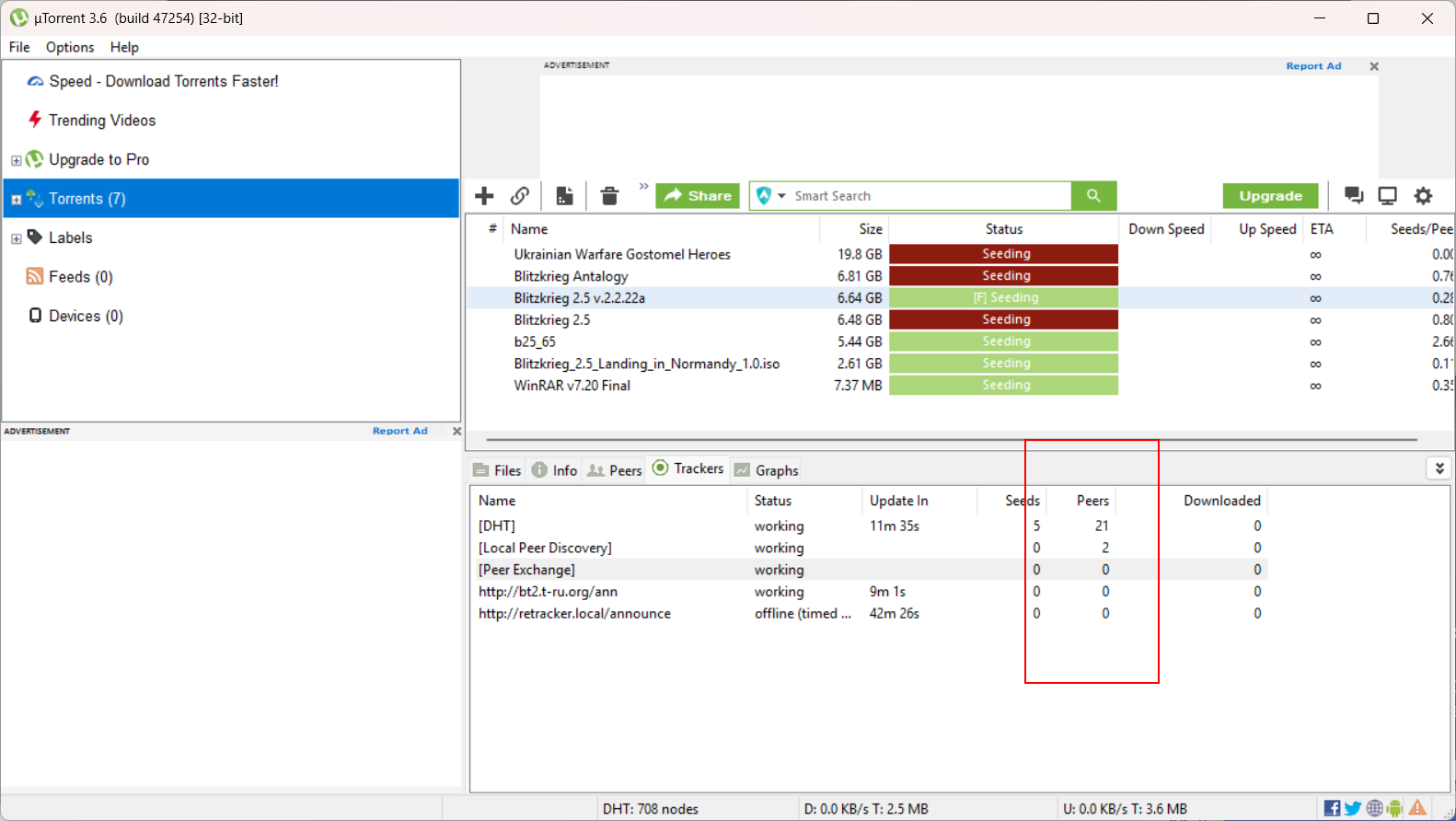Sort torrents by the Size column header
The image size is (1456, 821).
coord(871,229)
